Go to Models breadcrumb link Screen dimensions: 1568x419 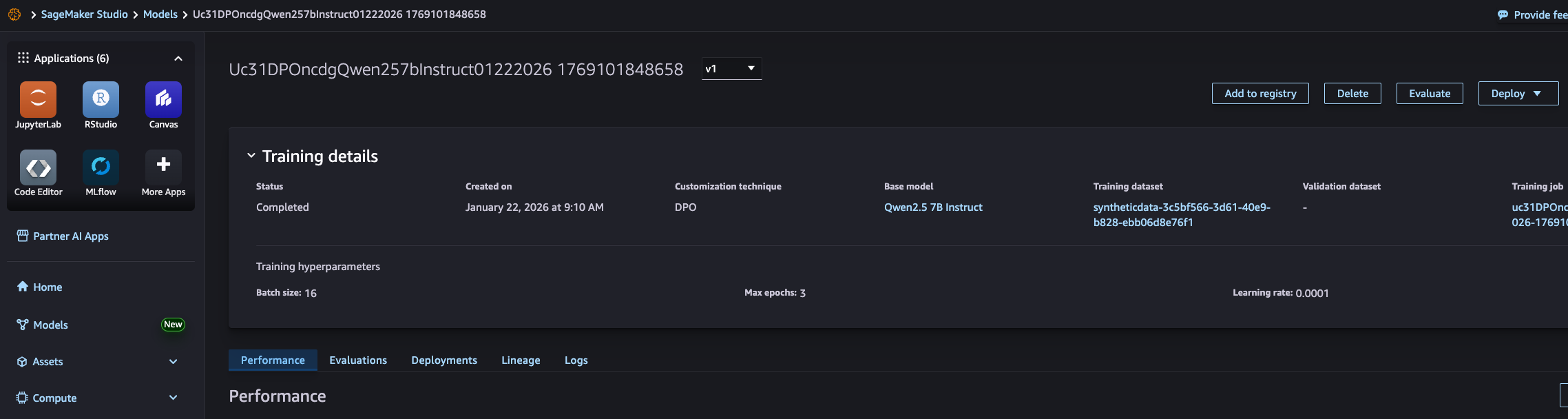(x=160, y=14)
